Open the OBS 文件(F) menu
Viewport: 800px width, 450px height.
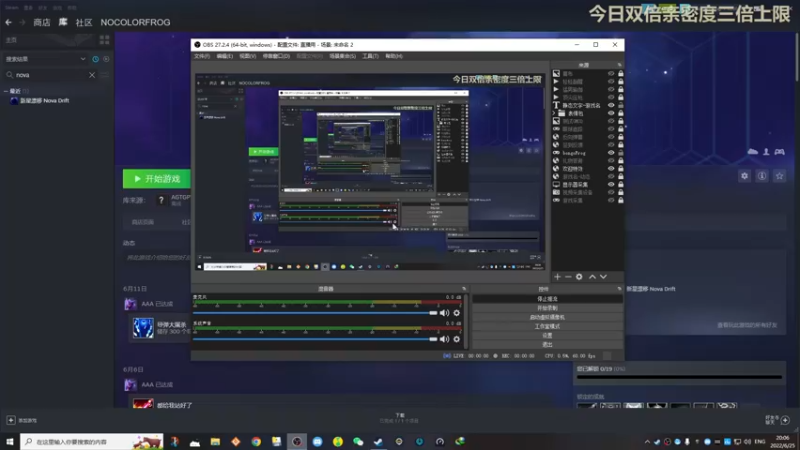[202, 56]
